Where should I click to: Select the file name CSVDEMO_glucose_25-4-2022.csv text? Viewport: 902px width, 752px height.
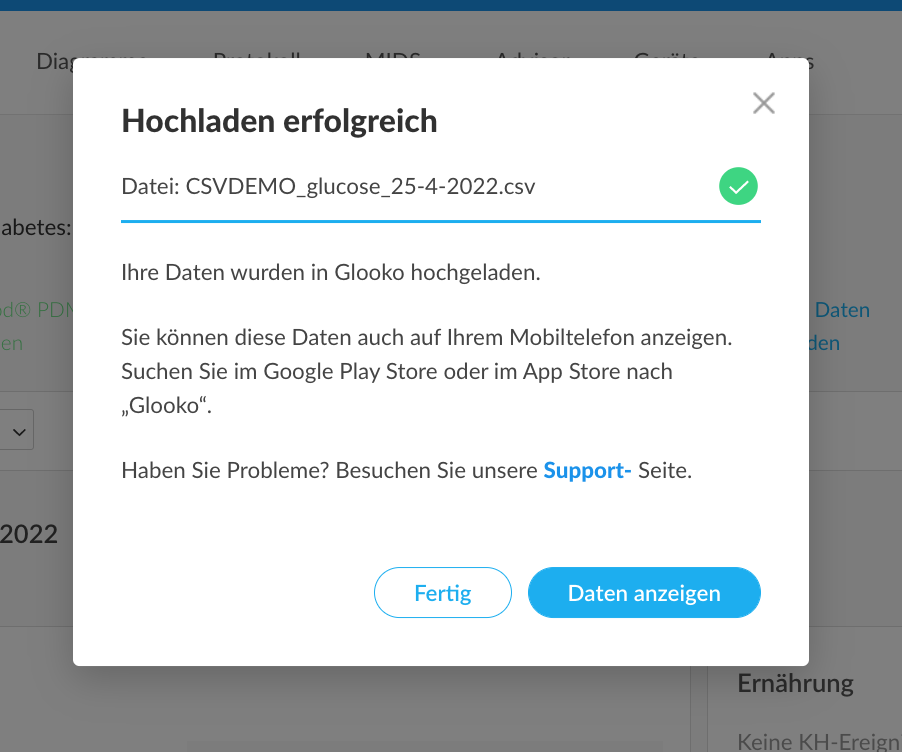[x=360, y=186]
